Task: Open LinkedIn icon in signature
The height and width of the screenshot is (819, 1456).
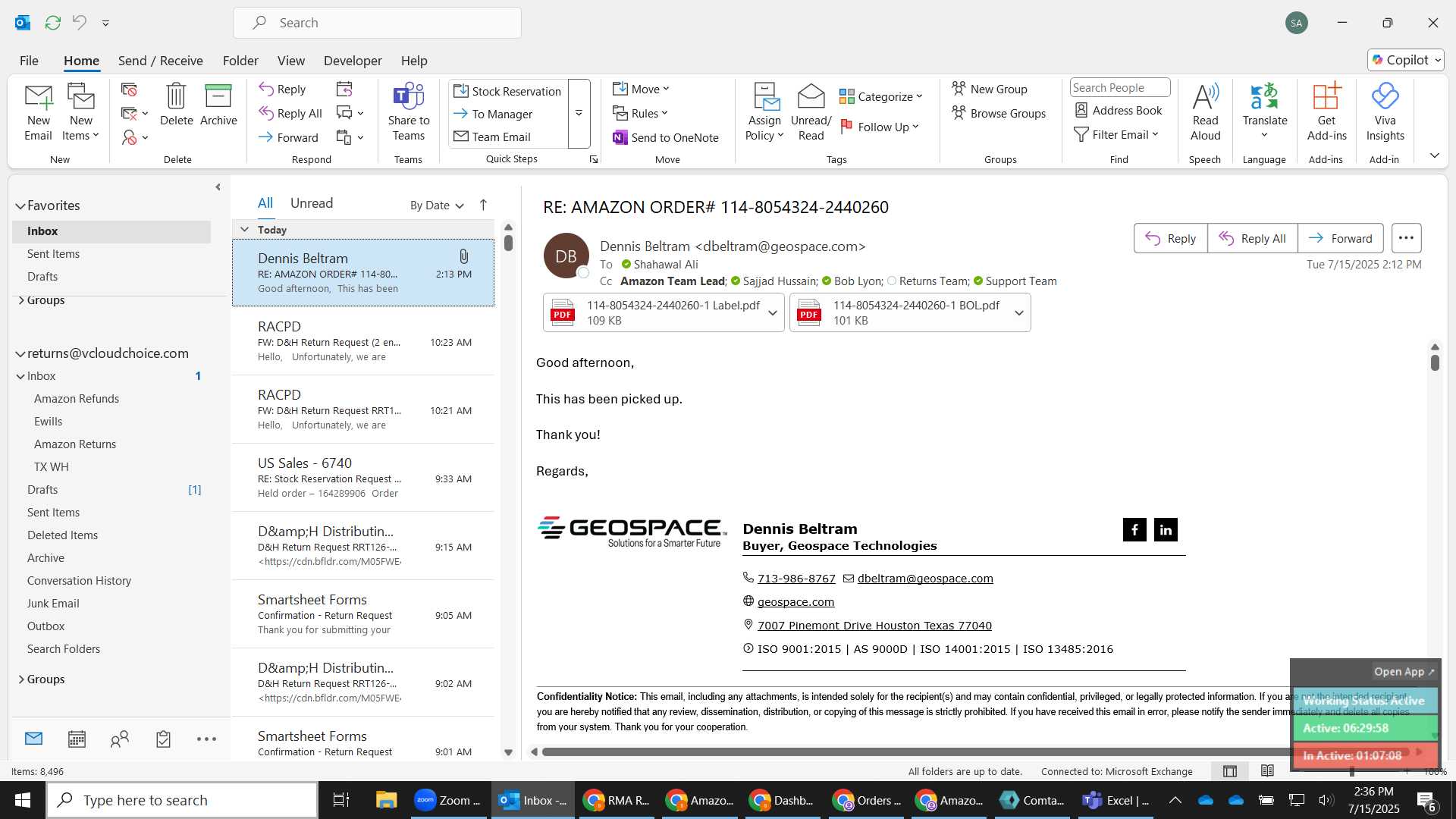Action: coord(1166,529)
